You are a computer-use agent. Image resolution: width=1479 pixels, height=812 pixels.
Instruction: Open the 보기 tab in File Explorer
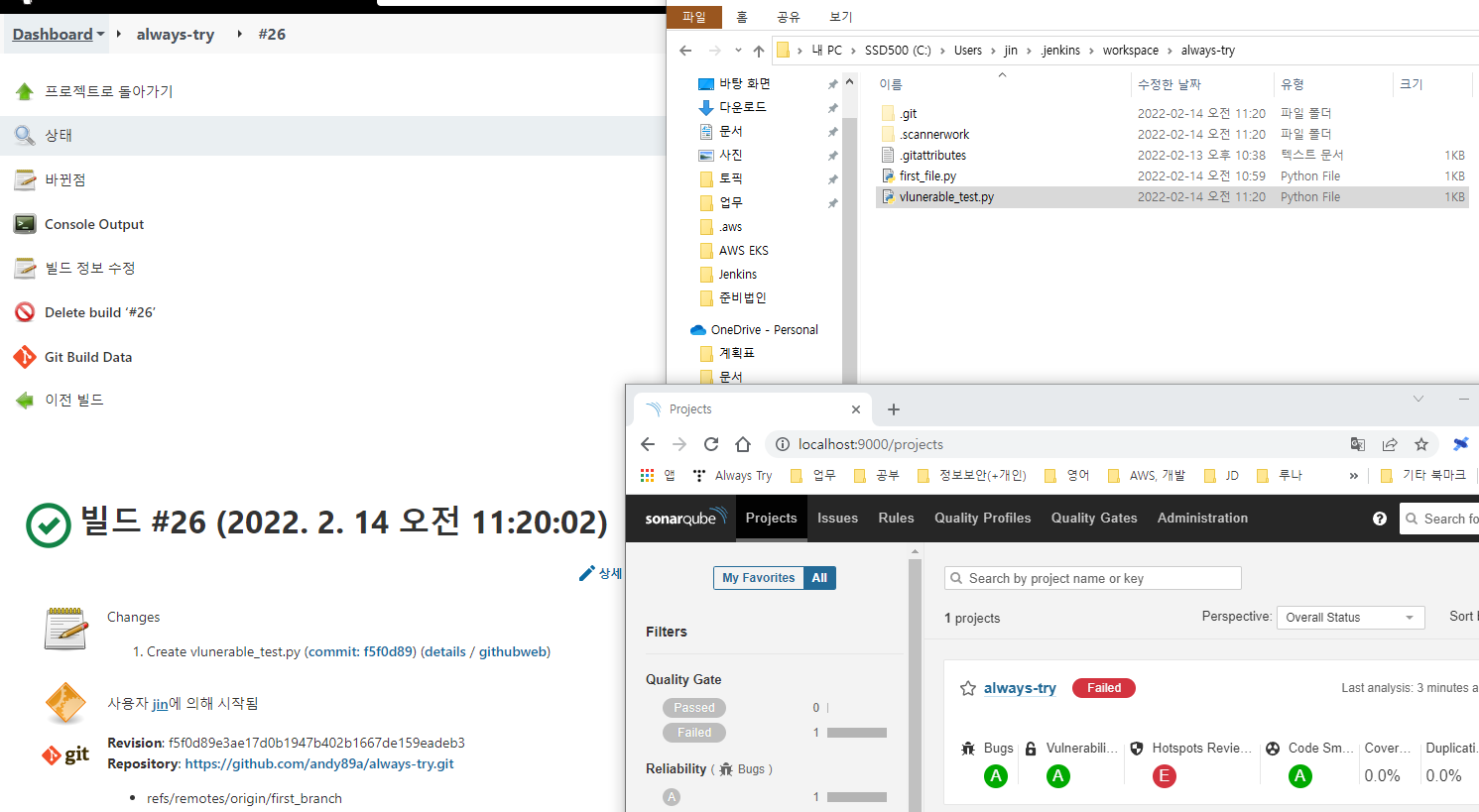[x=840, y=17]
